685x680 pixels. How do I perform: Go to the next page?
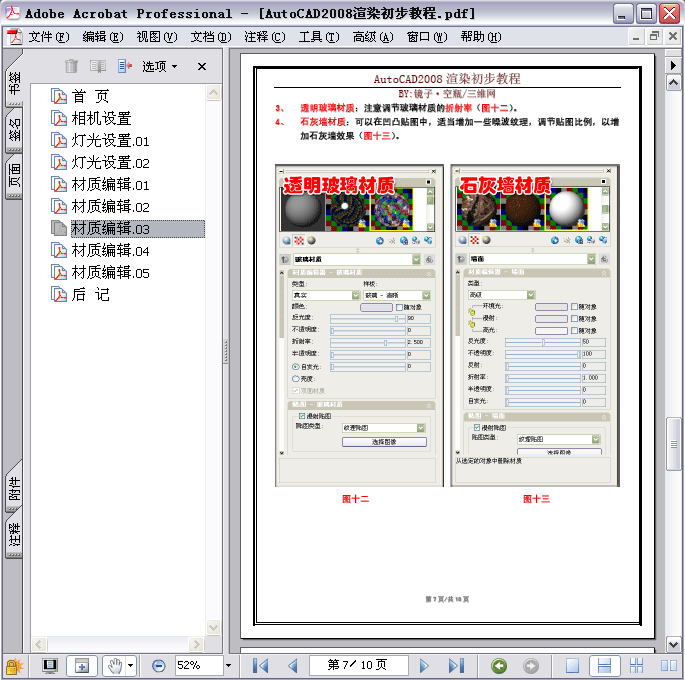click(423, 666)
